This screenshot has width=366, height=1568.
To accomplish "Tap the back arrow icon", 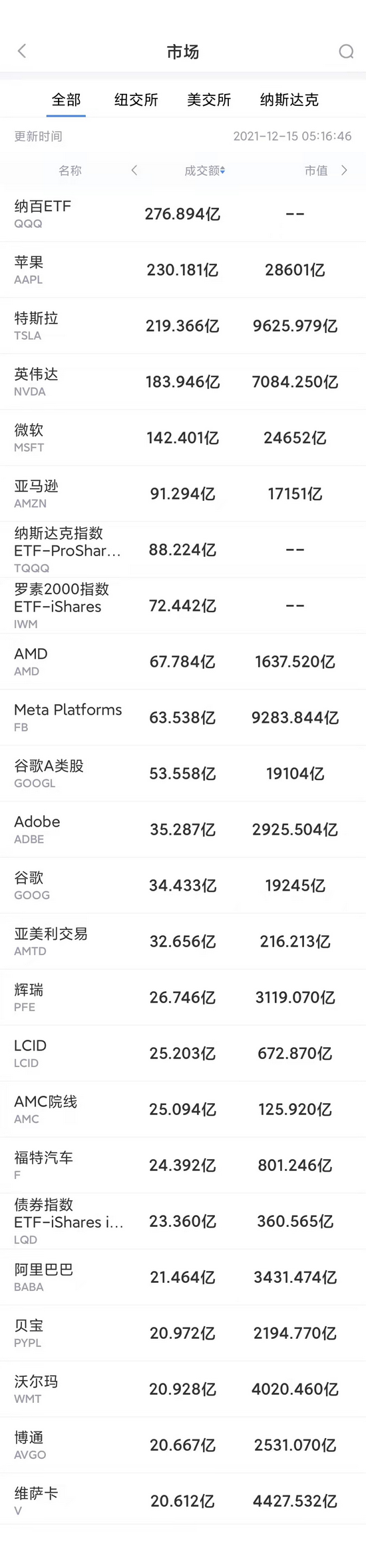I will point(22,51).
